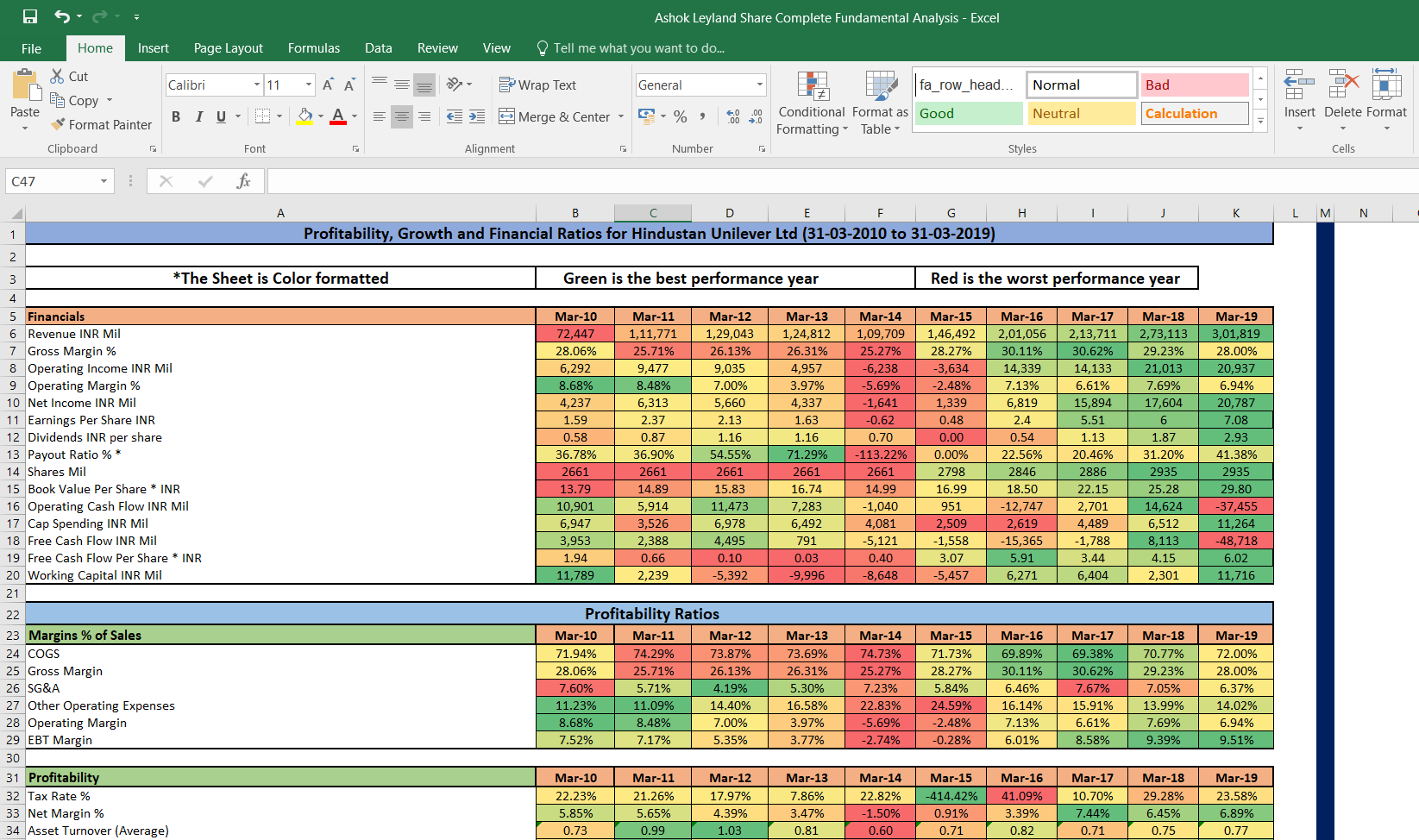Apply Comma Style number format

703,116
